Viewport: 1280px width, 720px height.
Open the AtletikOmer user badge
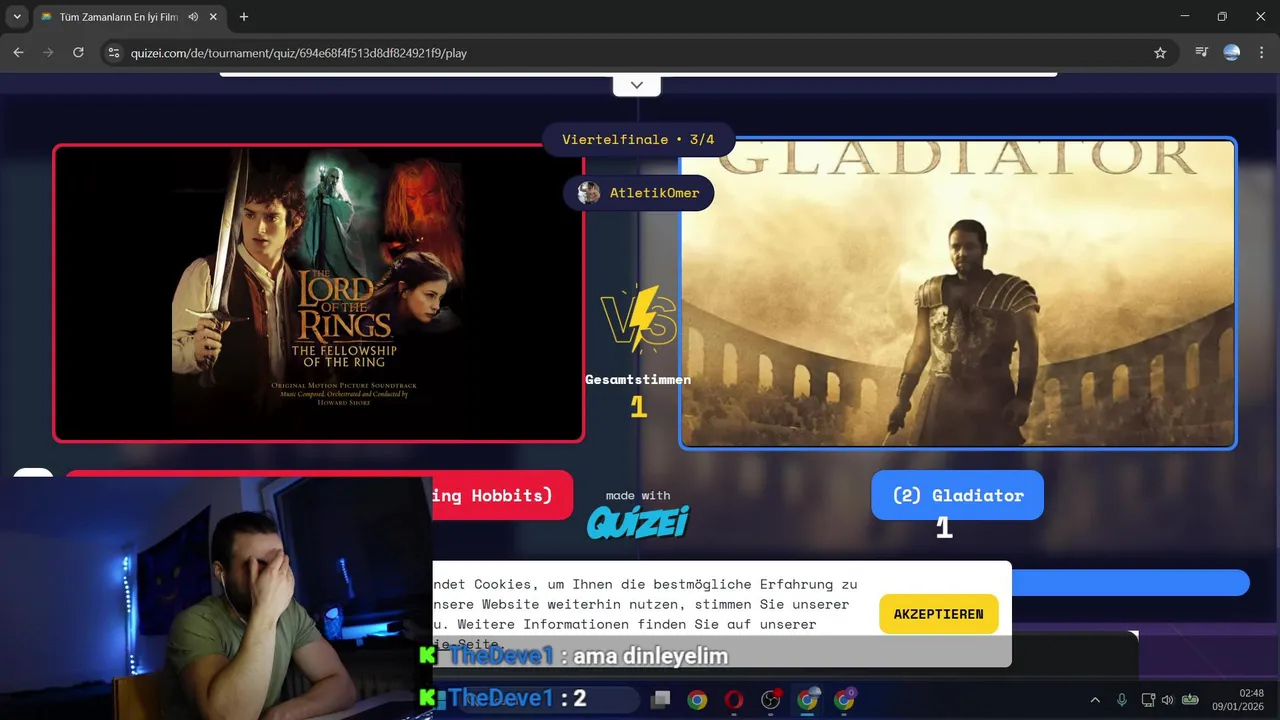[x=638, y=193]
